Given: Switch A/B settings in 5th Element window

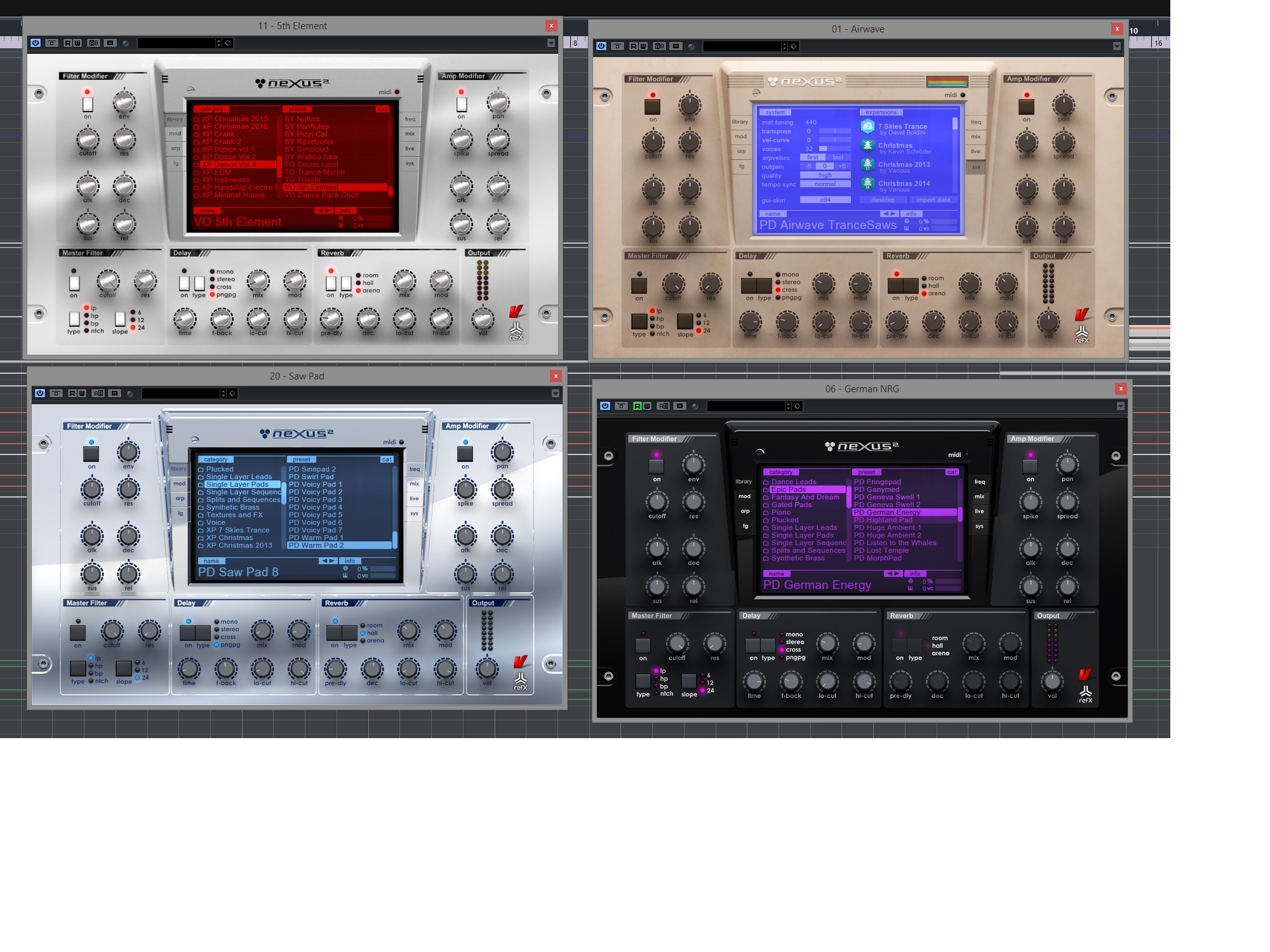Looking at the screenshot, I should click(94, 43).
